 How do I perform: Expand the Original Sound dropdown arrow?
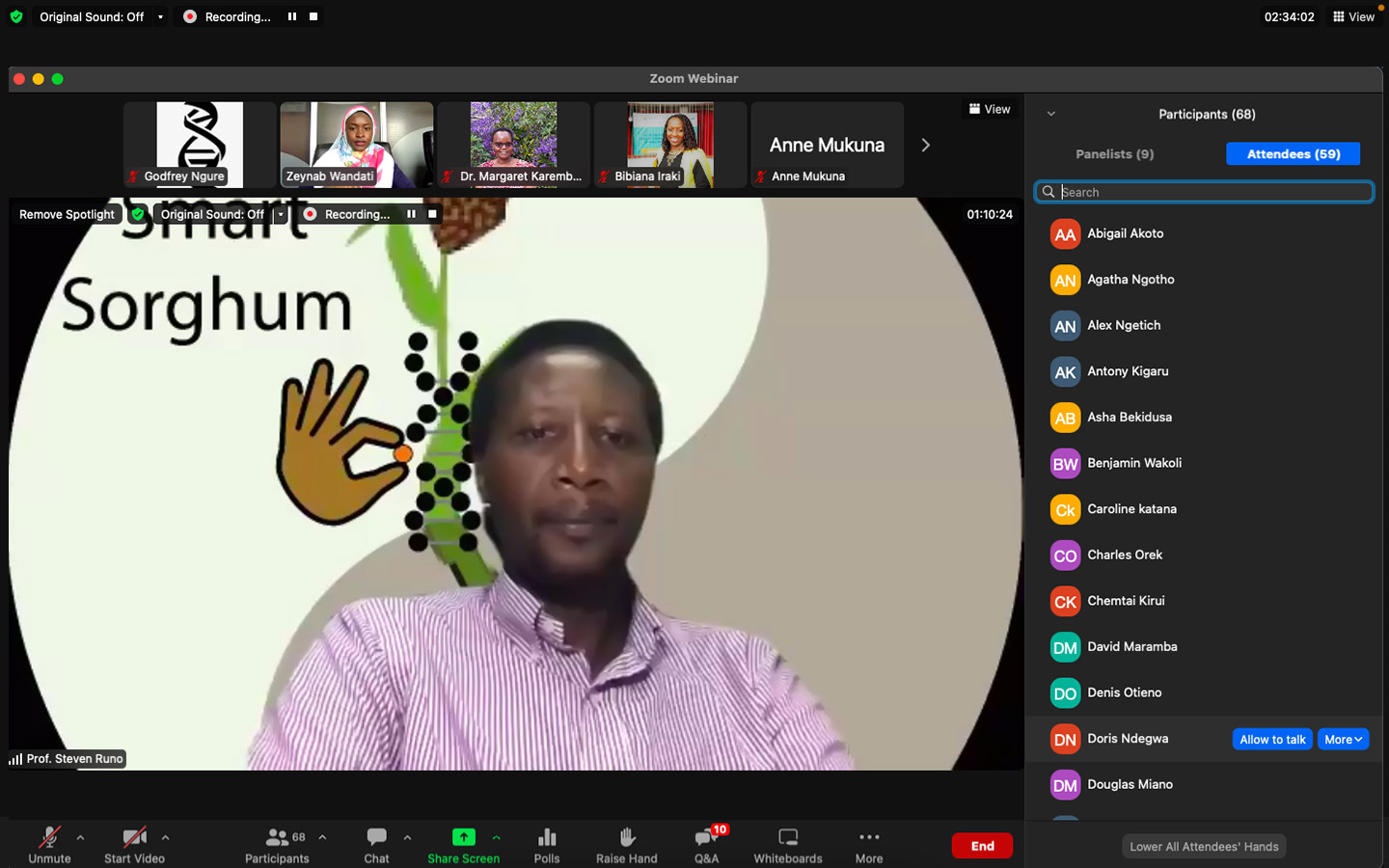160,16
